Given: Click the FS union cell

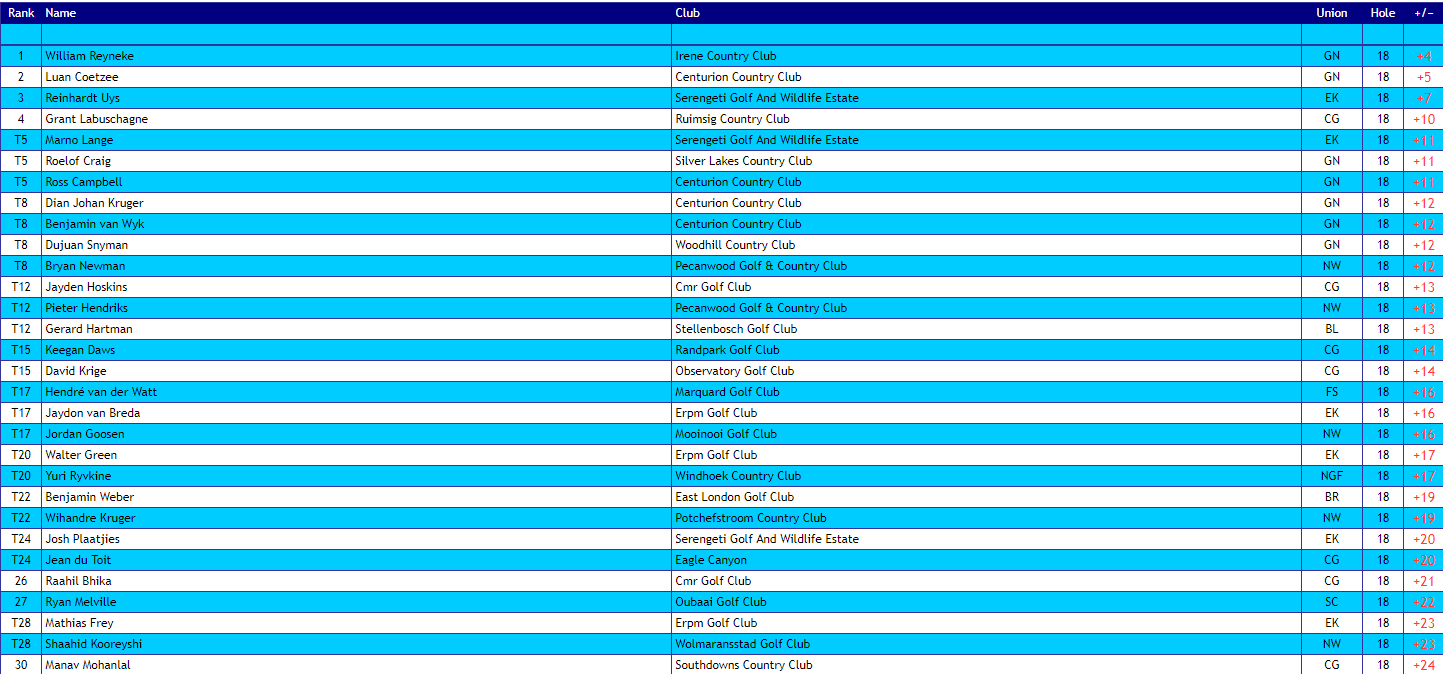Looking at the screenshot, I should tap(1332, 392).
